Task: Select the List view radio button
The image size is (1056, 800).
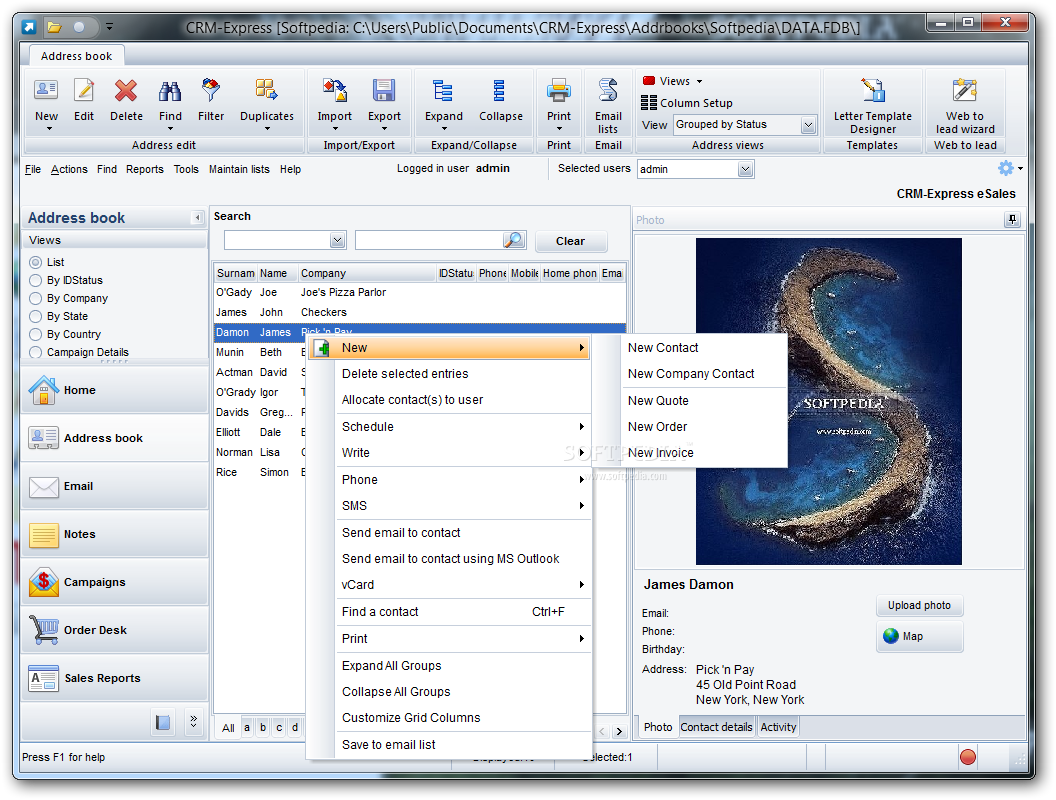Action: coord(35,262)
